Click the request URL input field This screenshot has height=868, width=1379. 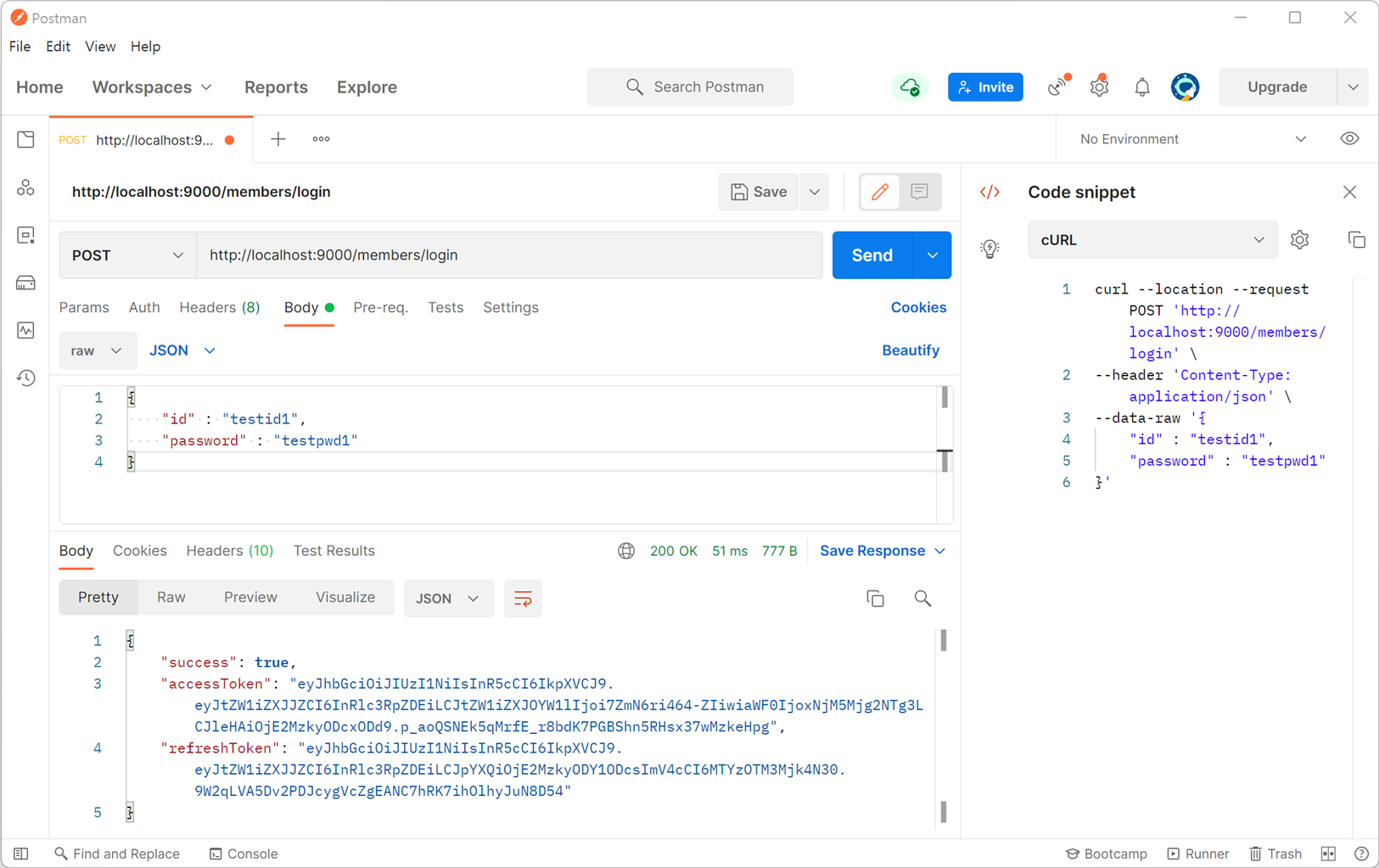(509, 255)
